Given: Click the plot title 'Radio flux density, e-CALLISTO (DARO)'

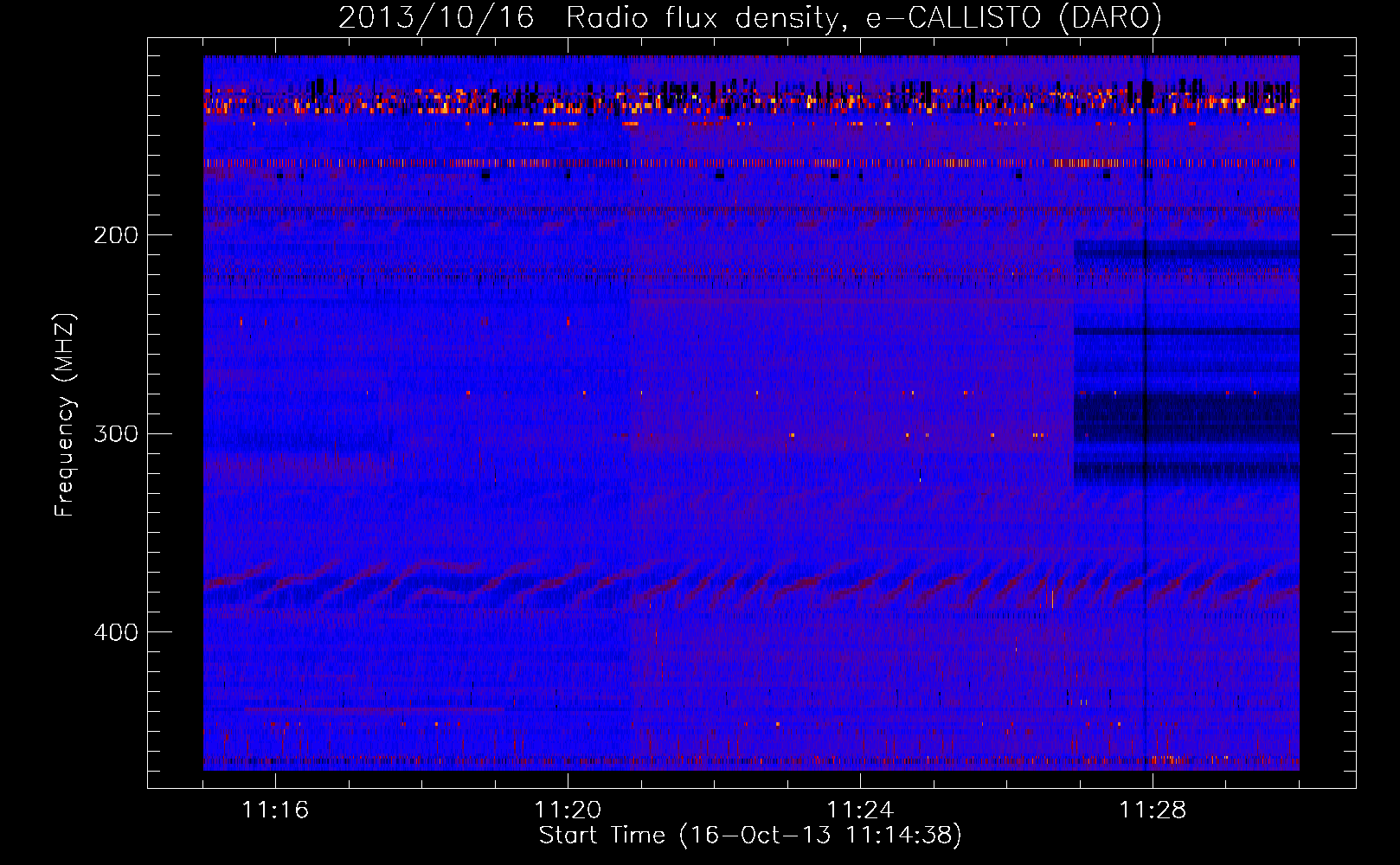Looking at the screenshot, I should (864, 18).
